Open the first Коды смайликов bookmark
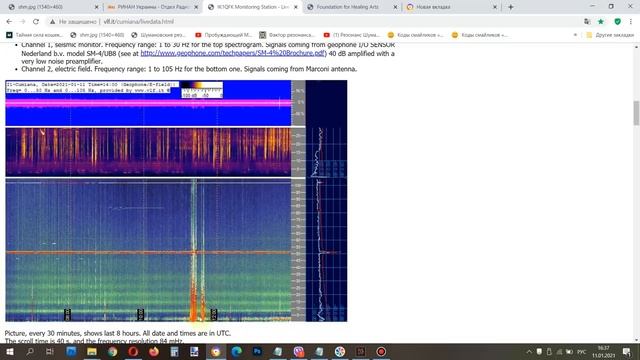640x360 pixels. 416,35
